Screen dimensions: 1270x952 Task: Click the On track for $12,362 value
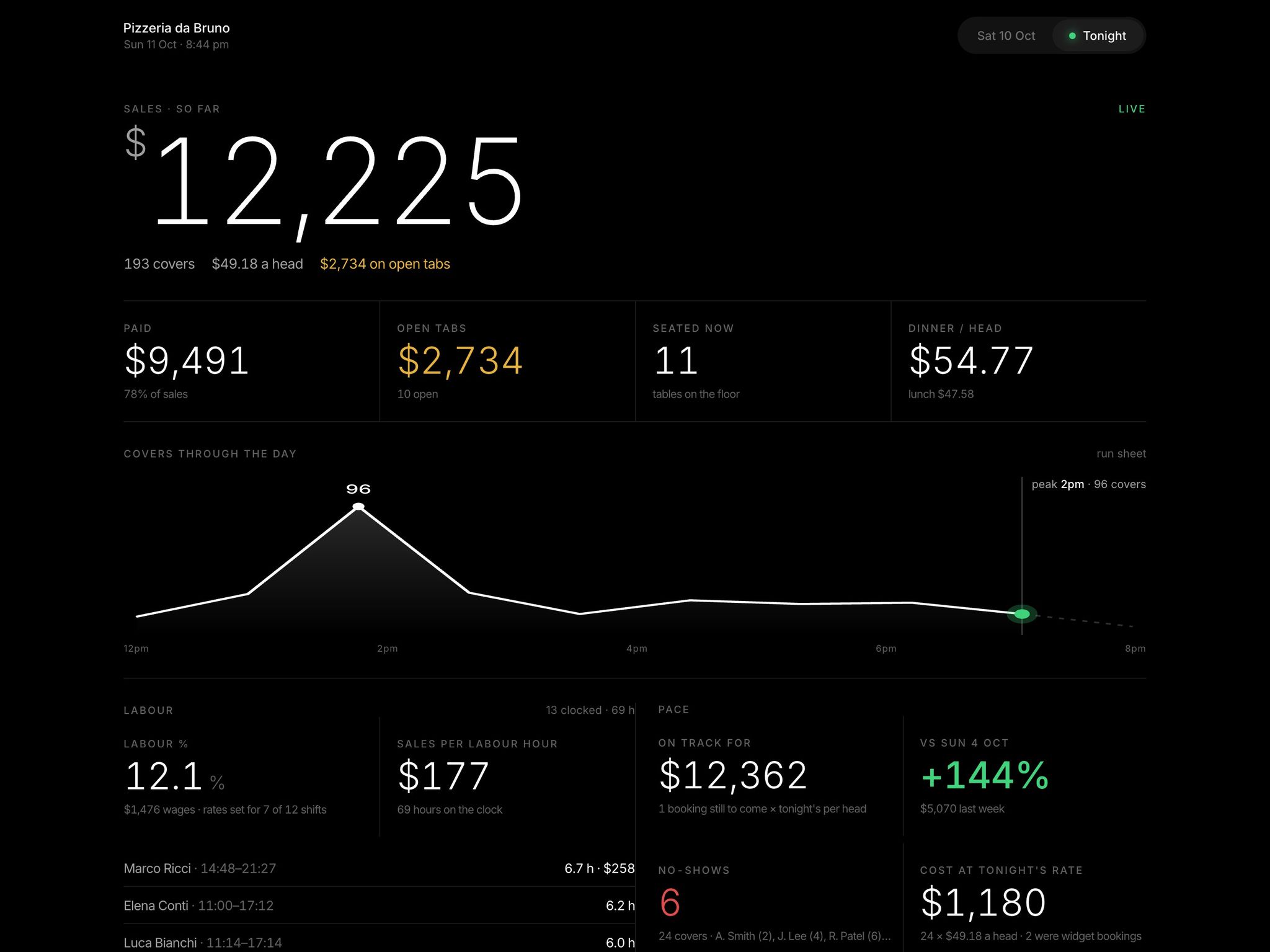(x=733, y=776)
